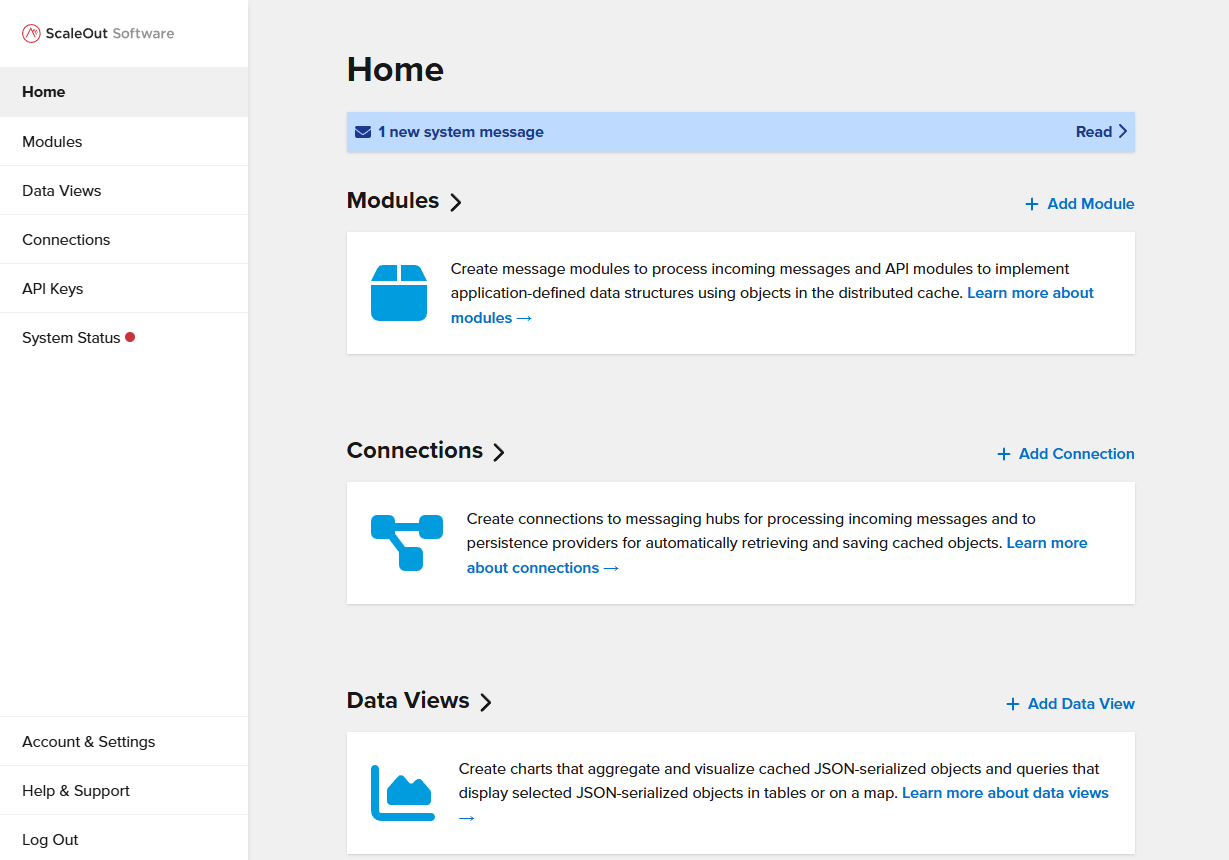This screenshot has width=1229, height=860.
Task: Click the blue box Modules icon
Action: pos(399,293)
